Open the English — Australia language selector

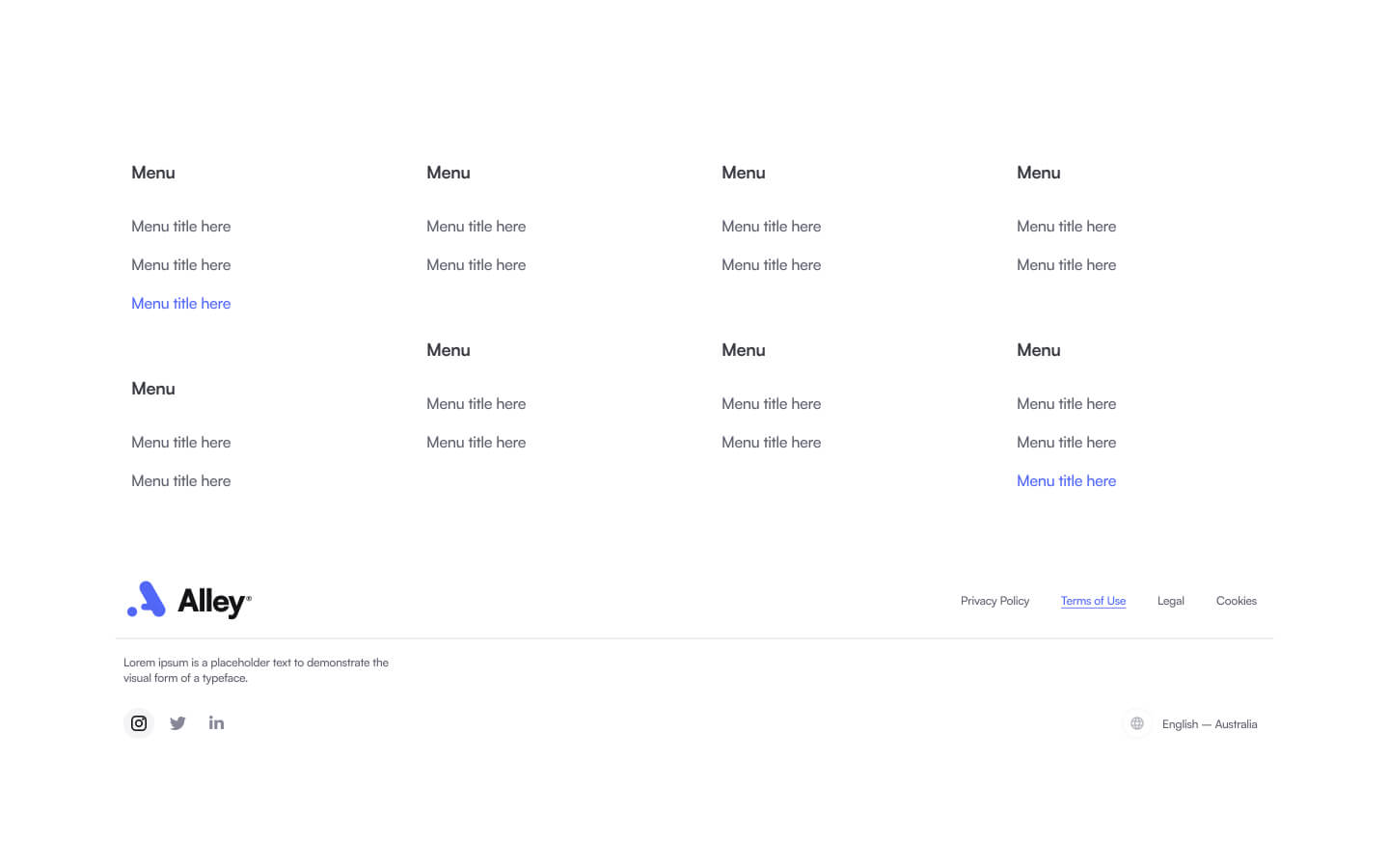[x=1209, y=724]
